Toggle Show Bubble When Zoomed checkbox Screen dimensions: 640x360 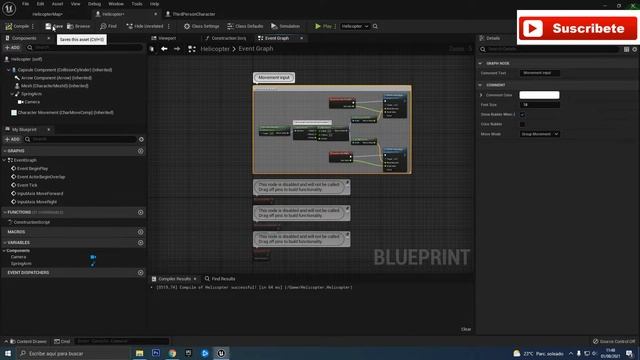point(522,115)
